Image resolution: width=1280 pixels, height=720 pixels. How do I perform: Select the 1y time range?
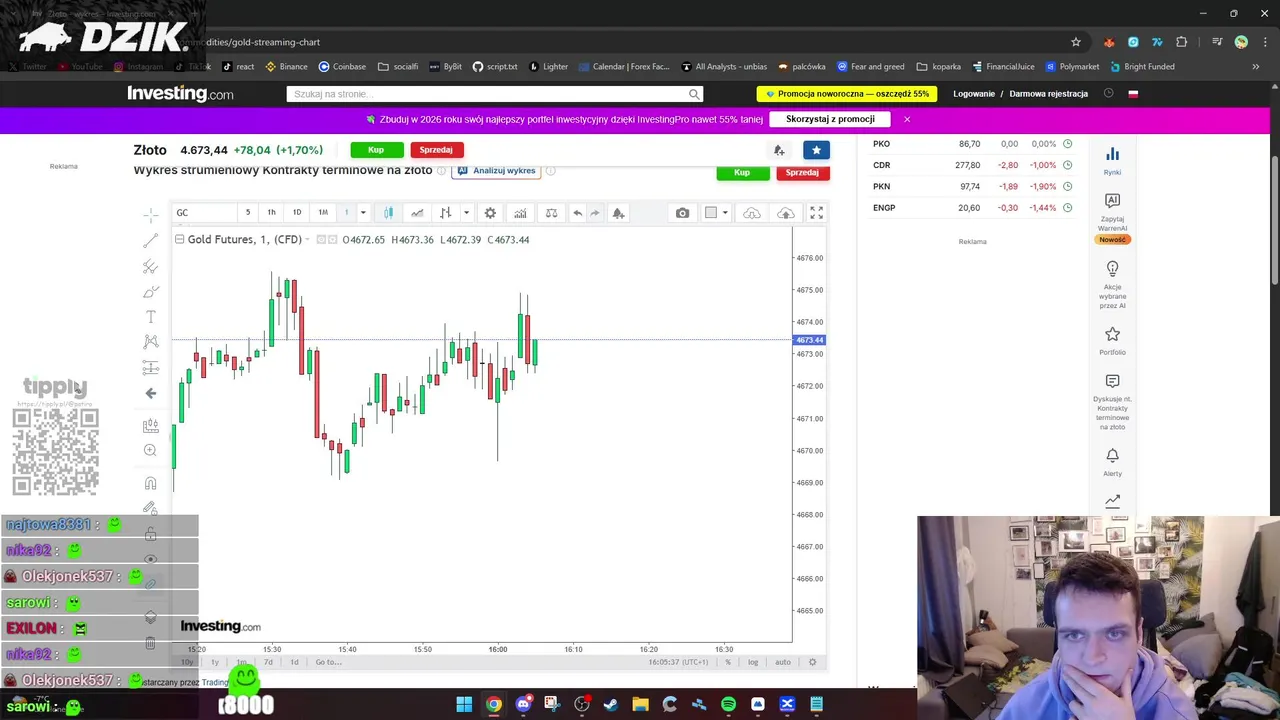tap(214, 662)
